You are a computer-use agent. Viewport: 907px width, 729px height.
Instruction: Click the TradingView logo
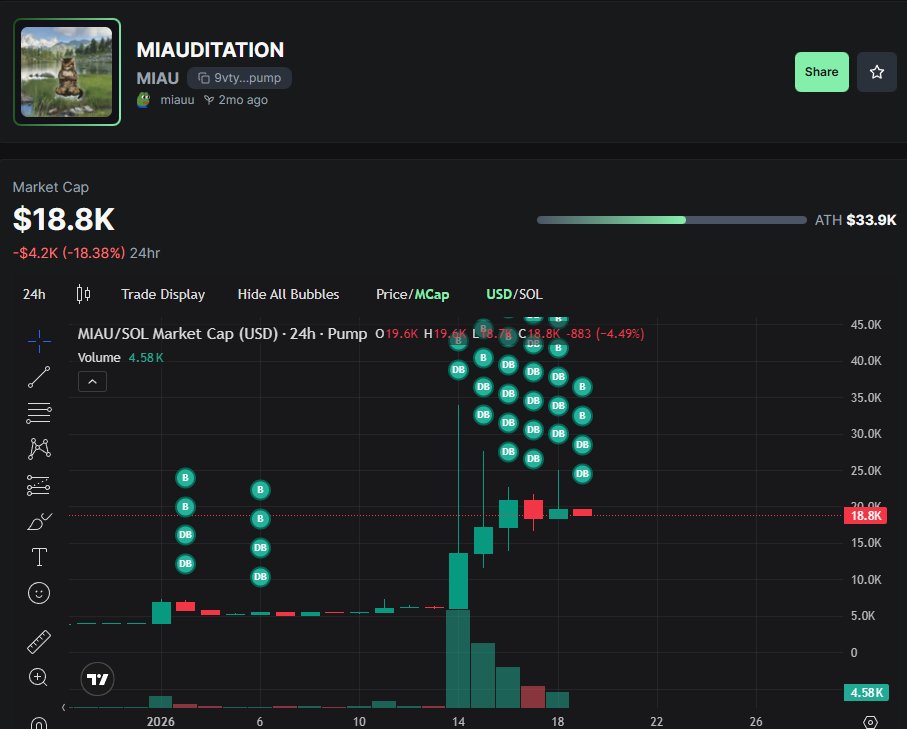[97, 679]
